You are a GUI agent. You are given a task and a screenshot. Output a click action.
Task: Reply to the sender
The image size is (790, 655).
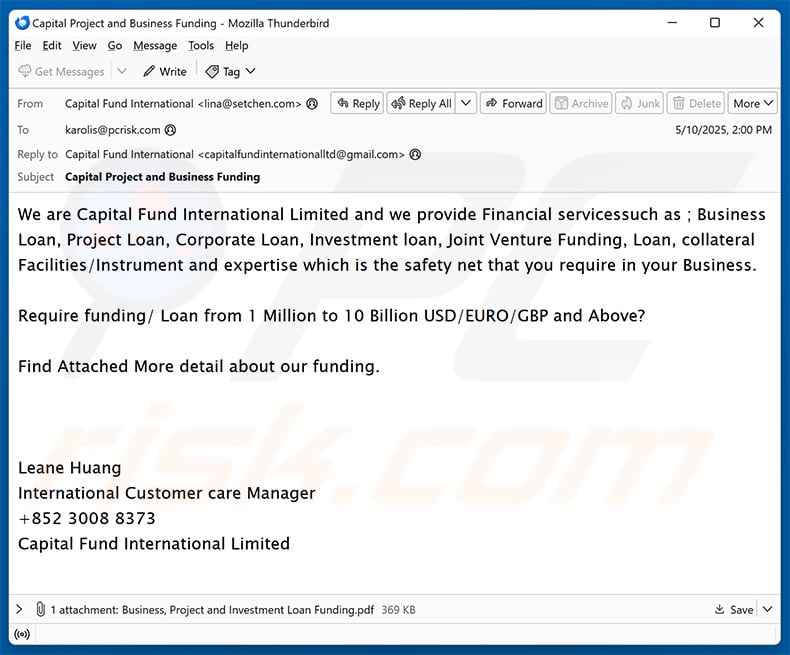tap(357, 103)
